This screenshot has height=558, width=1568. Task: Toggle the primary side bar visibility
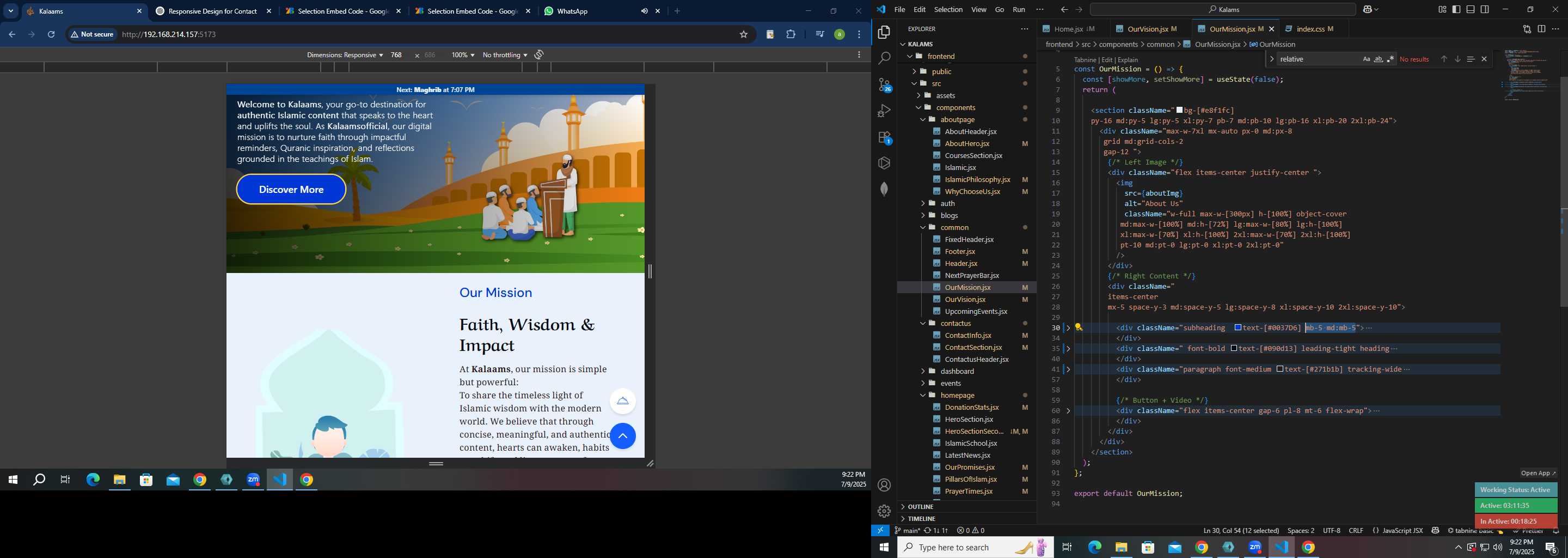pyautogui.click(x=1456, y=9)
